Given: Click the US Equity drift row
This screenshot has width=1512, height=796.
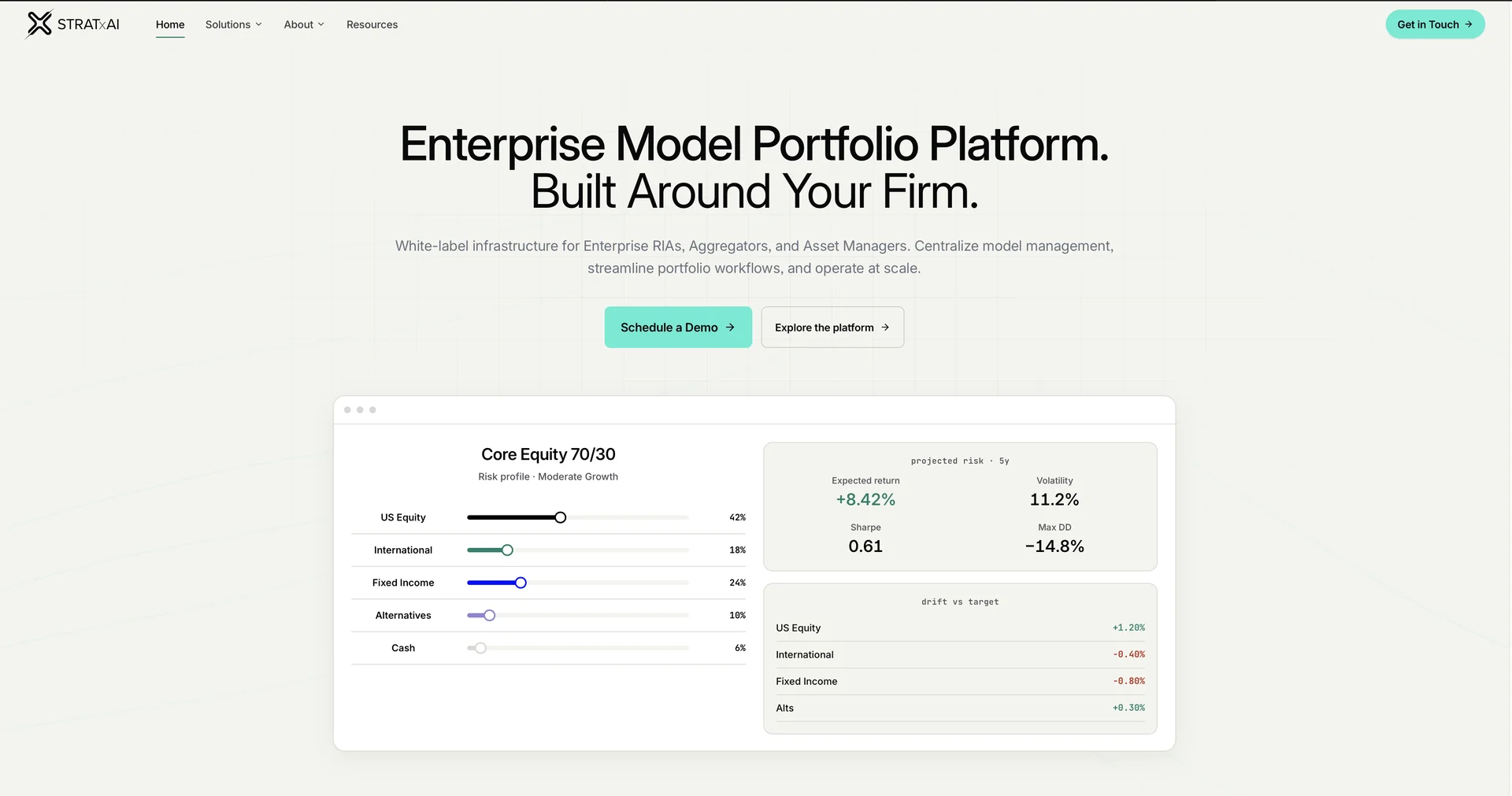Looking at the screenshot, I should (x=960, y=628).
